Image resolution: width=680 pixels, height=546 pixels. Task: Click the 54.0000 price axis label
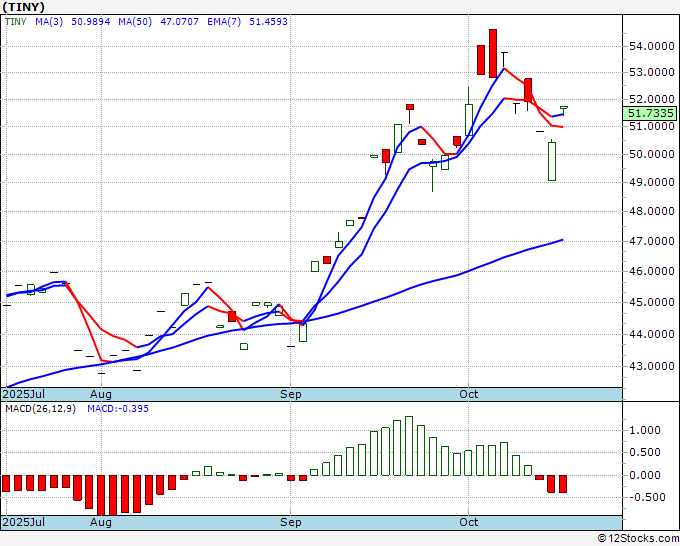pos(651,46)
